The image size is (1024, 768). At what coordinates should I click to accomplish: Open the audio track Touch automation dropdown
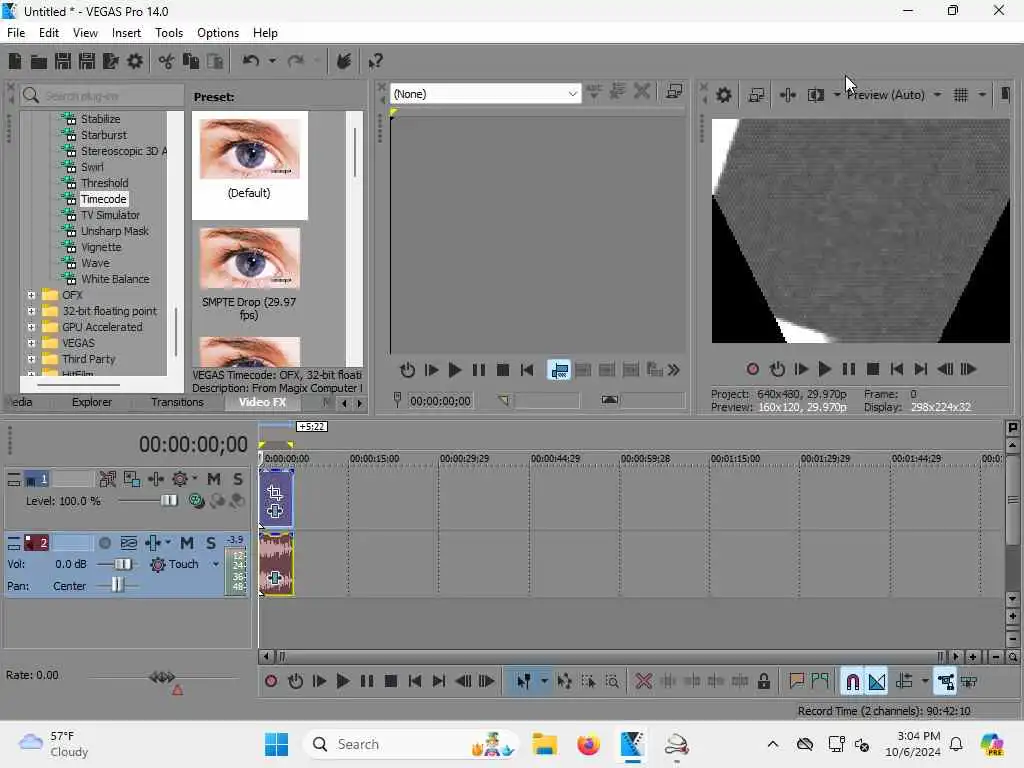tap(216, 564)
